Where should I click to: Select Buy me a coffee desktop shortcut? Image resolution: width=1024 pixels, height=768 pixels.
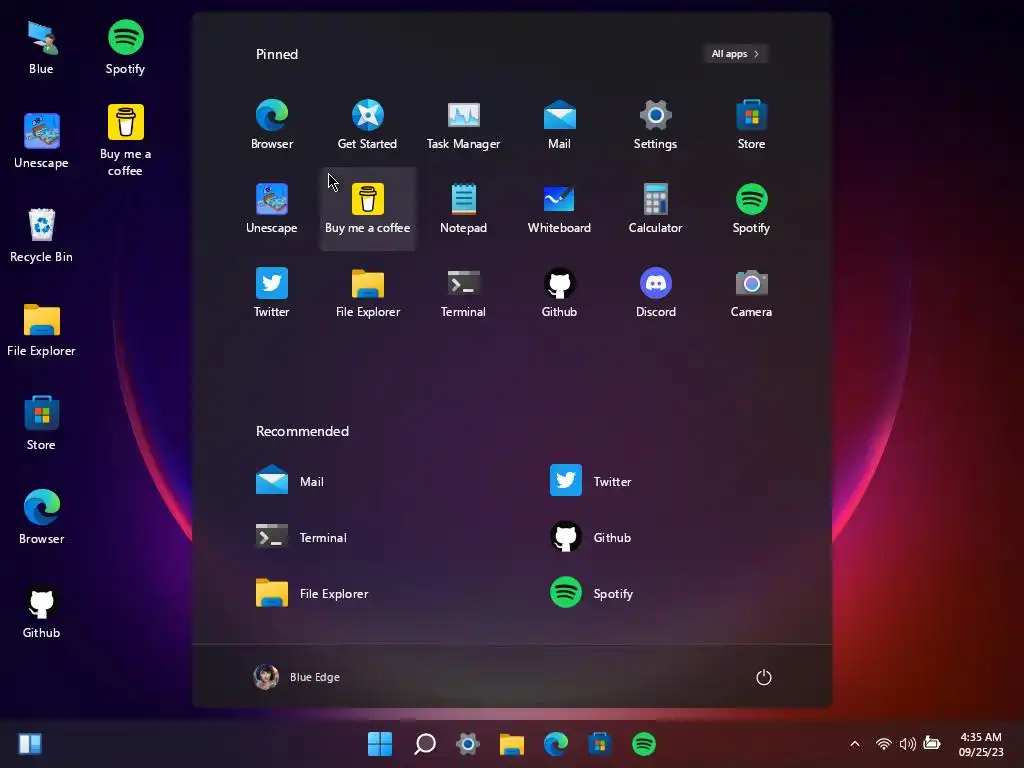pos(125,141)
